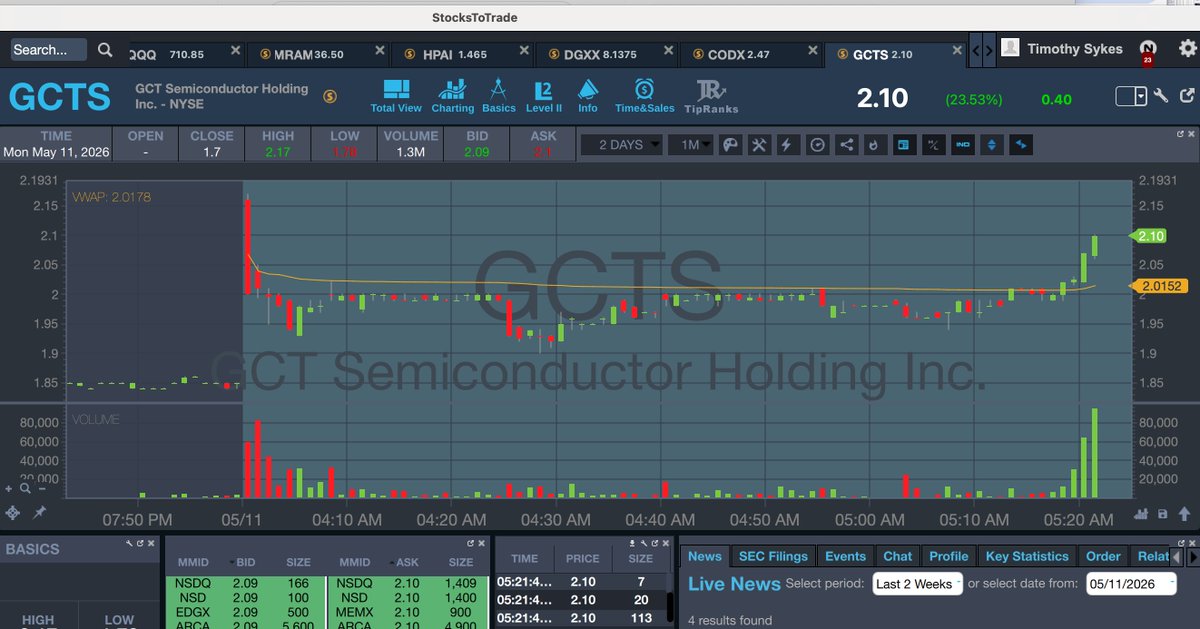Click the gold coin icon beside GCT Semiconductor
This screenshot has width=1200, height=629.
point(330,96)
